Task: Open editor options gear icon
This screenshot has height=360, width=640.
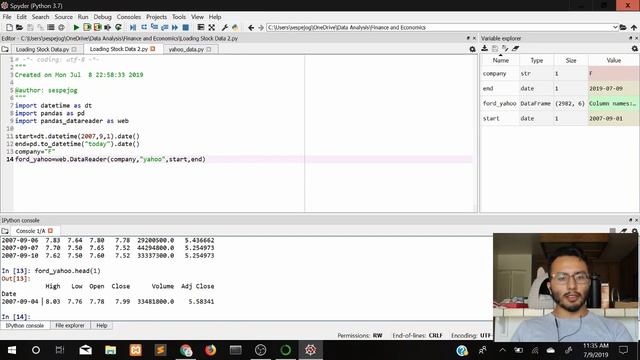Action: tap(472, 49)
